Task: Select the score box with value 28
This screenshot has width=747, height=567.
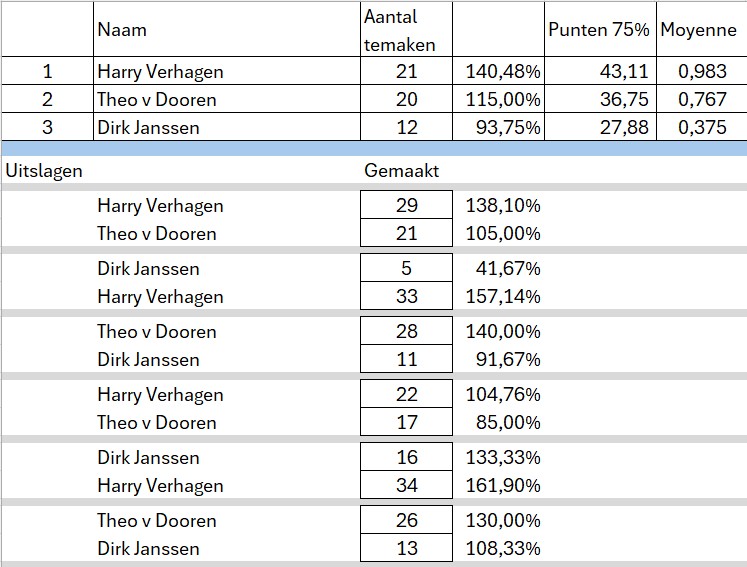Action: [x=406, y=332]
